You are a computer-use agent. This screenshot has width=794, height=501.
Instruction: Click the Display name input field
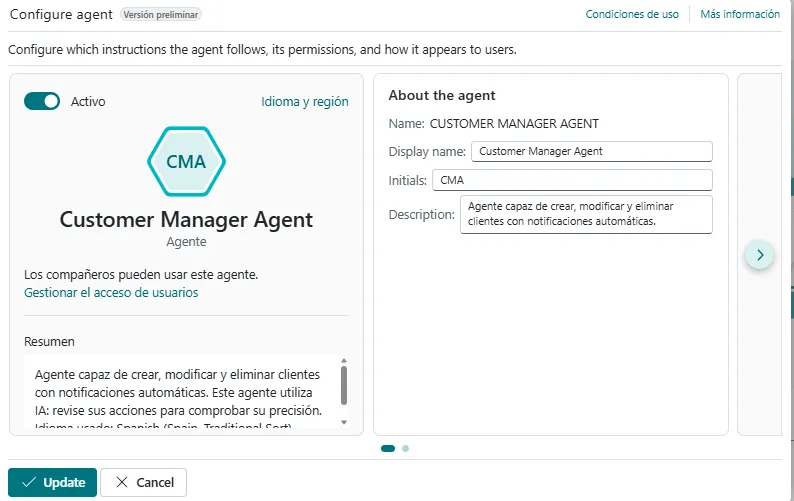pos(591,151)
